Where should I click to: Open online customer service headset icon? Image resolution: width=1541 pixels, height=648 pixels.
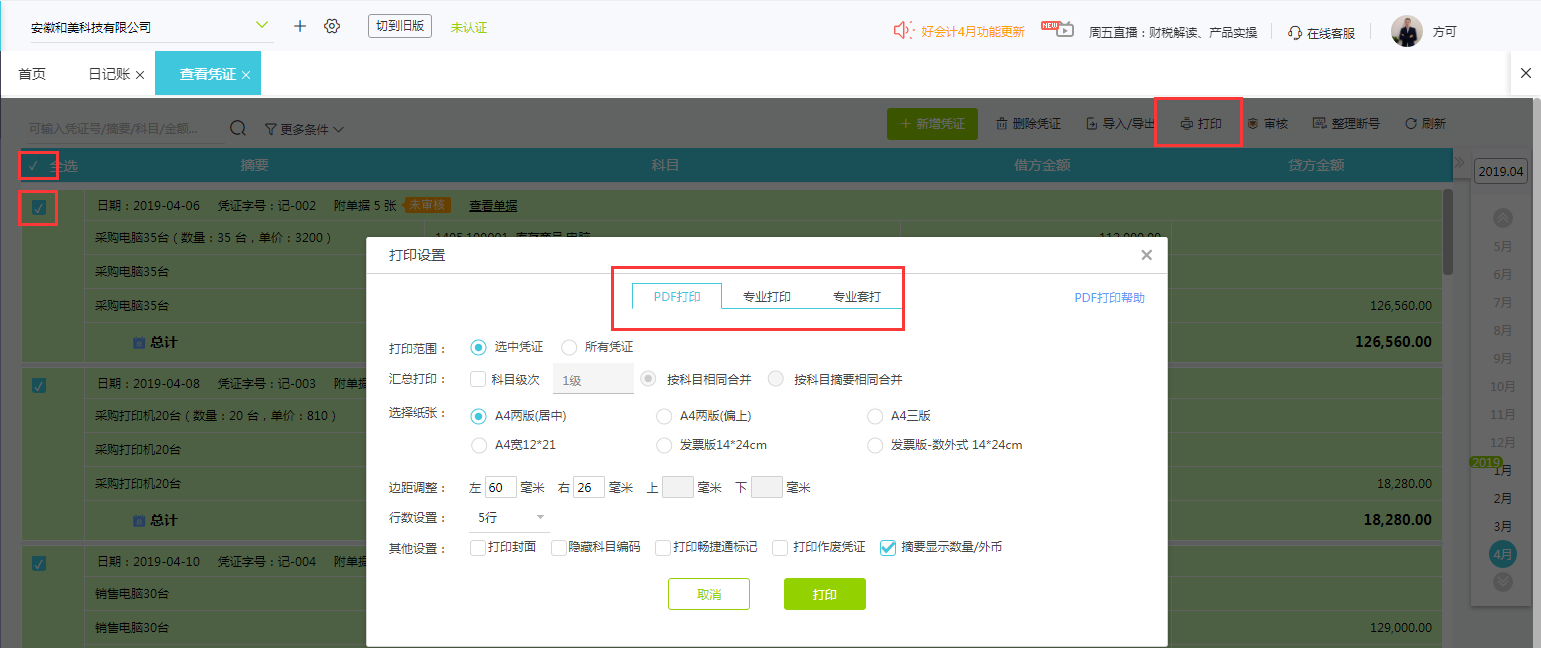1294,32
